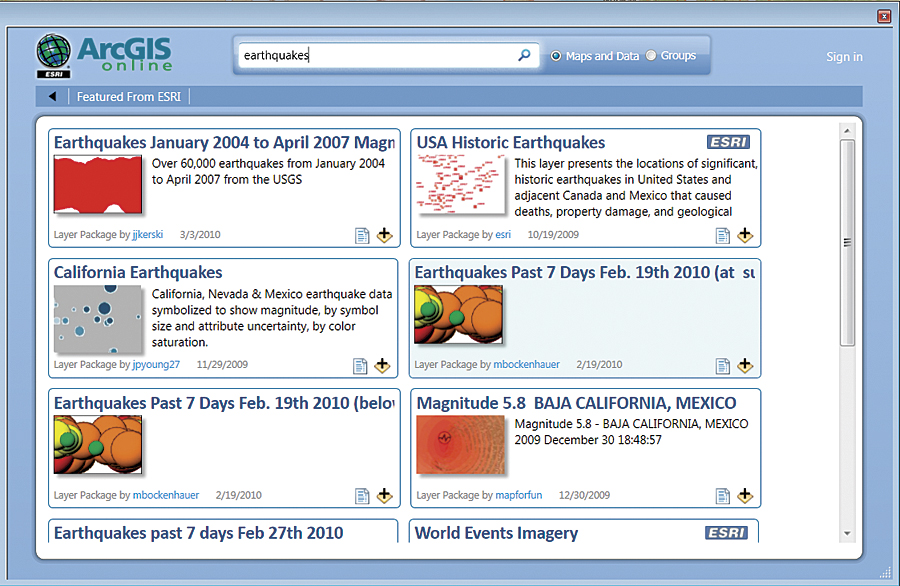Open mbockenhauer link on Earthquakes (at su card
The width and height of the screenshot is (900, 586).
click(526, 364)
